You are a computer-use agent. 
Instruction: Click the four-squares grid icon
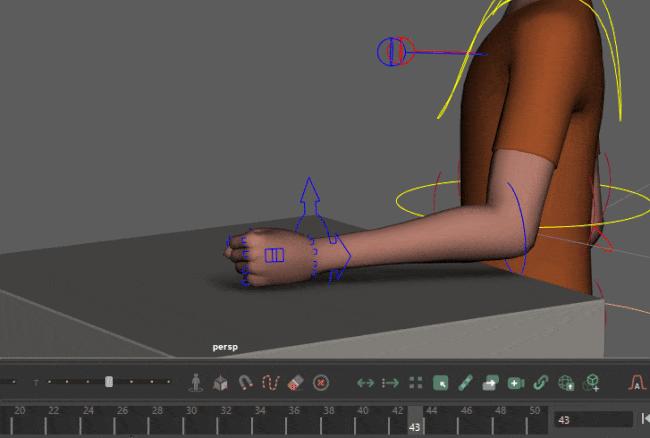pos(415,382)
